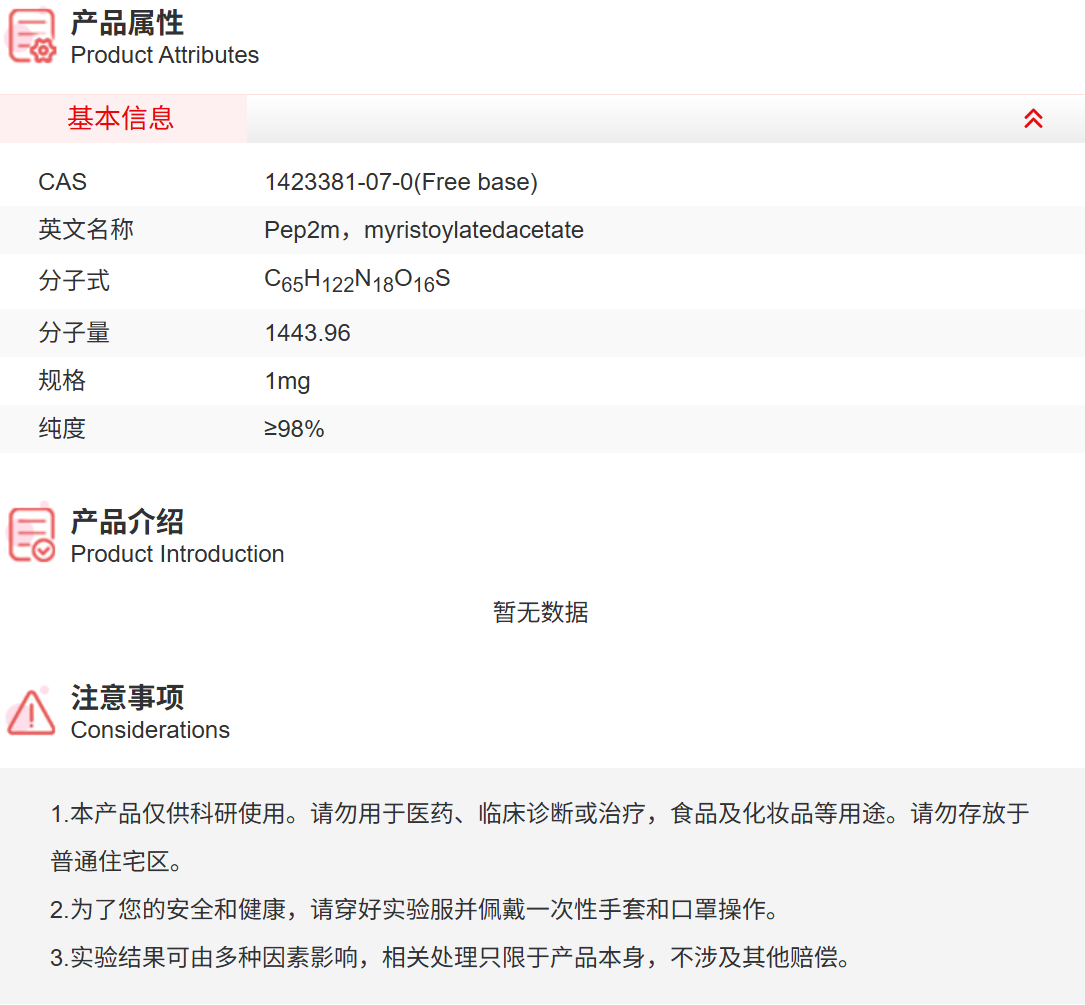Click the 注意事项 heading
1085x1005 pixels.
(127, 697)
